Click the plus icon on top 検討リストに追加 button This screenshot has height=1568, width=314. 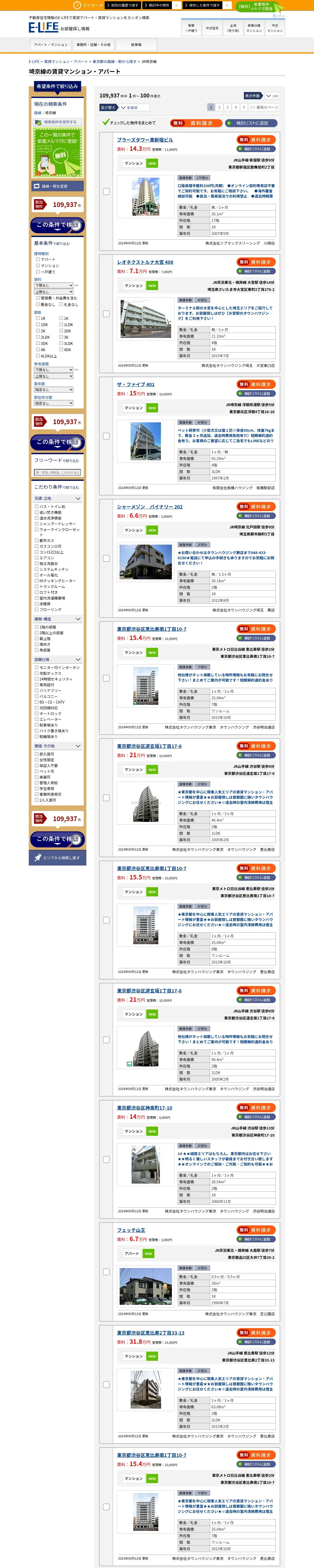click(x=229, y=123)
